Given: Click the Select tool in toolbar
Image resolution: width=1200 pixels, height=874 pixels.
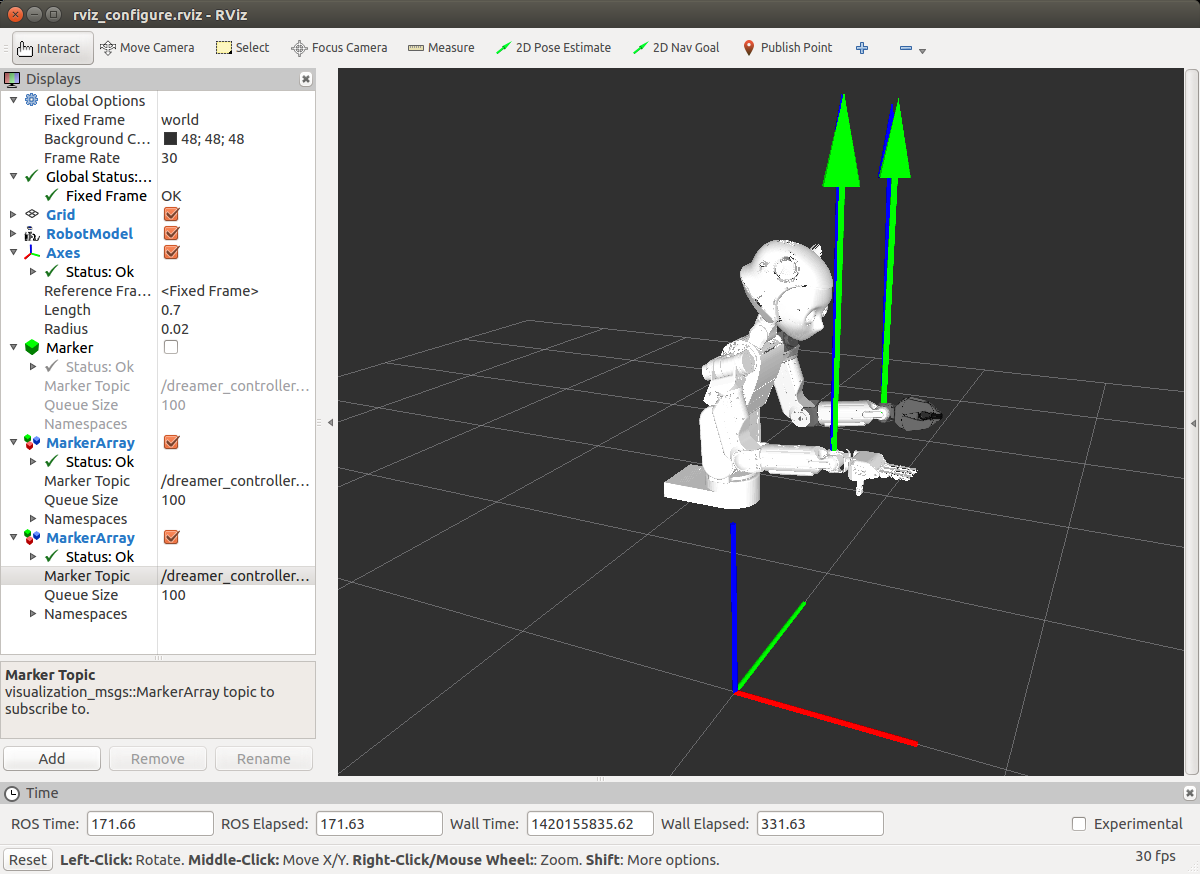Looking at the screenshot, I should [x=243, y=48].
